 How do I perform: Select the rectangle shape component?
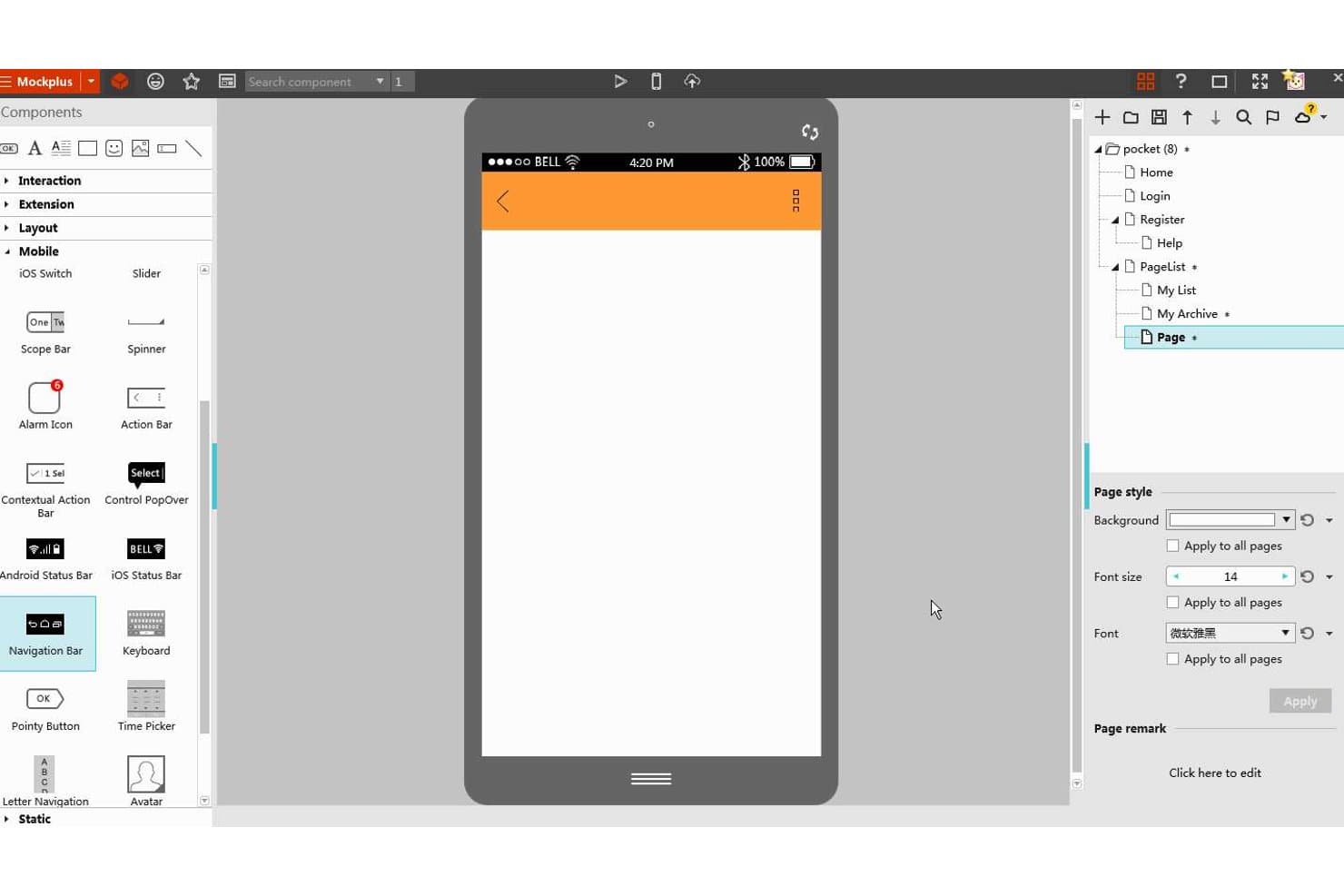coord(87,148)
